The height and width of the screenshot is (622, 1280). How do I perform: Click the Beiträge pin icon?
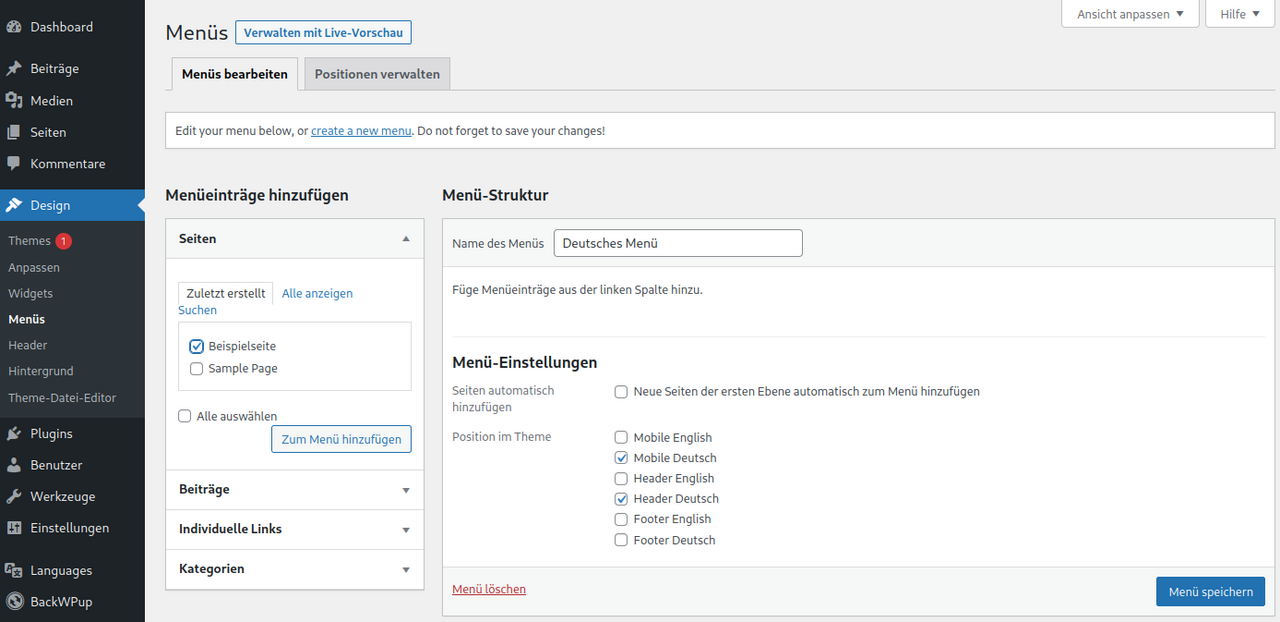click(x=14, y=69)
